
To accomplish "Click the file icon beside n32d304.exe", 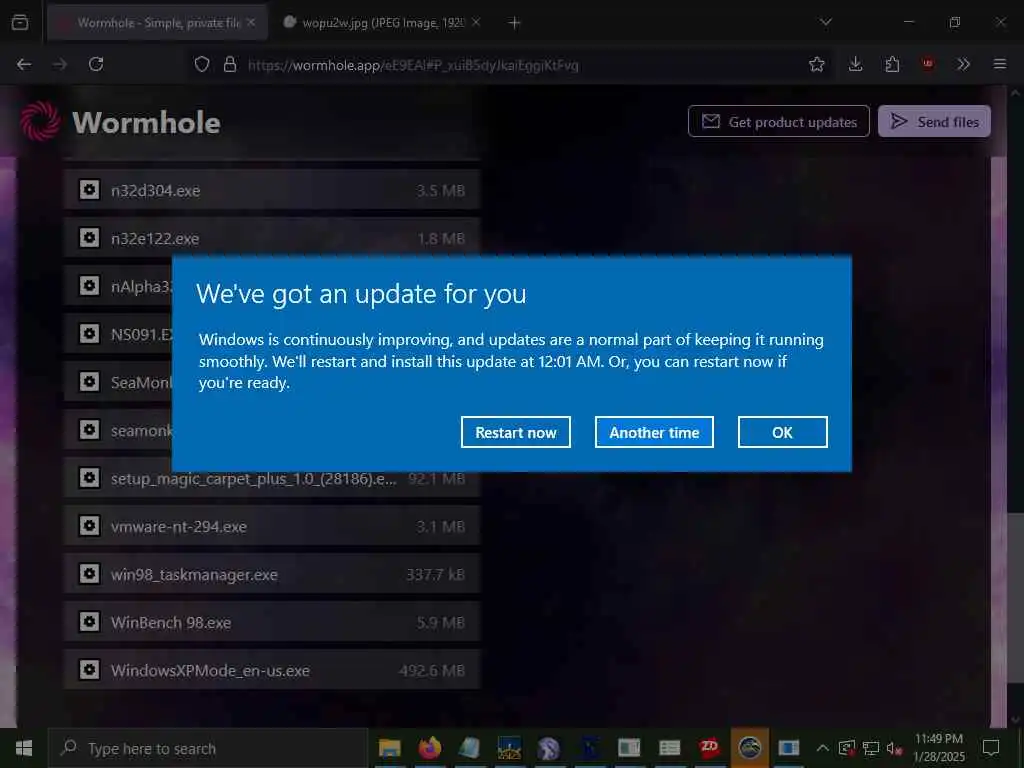I will tap(89, 190).
